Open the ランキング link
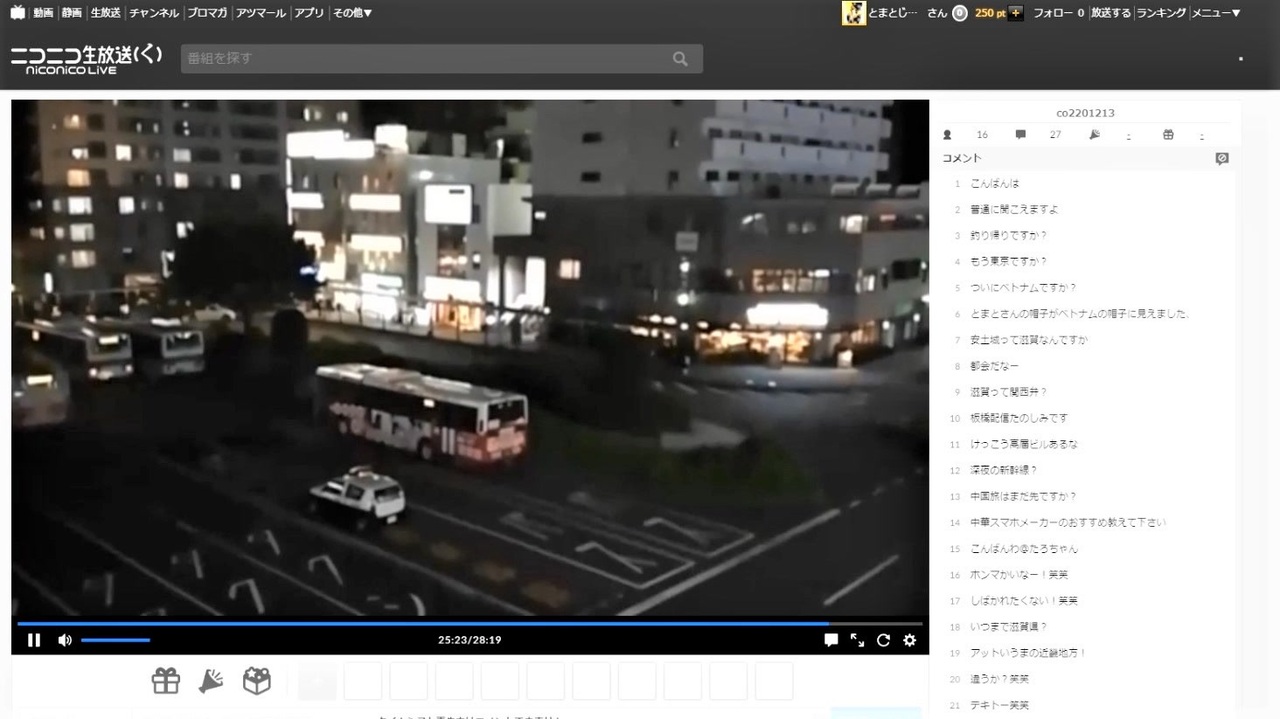 click(x=1161, y=13)
